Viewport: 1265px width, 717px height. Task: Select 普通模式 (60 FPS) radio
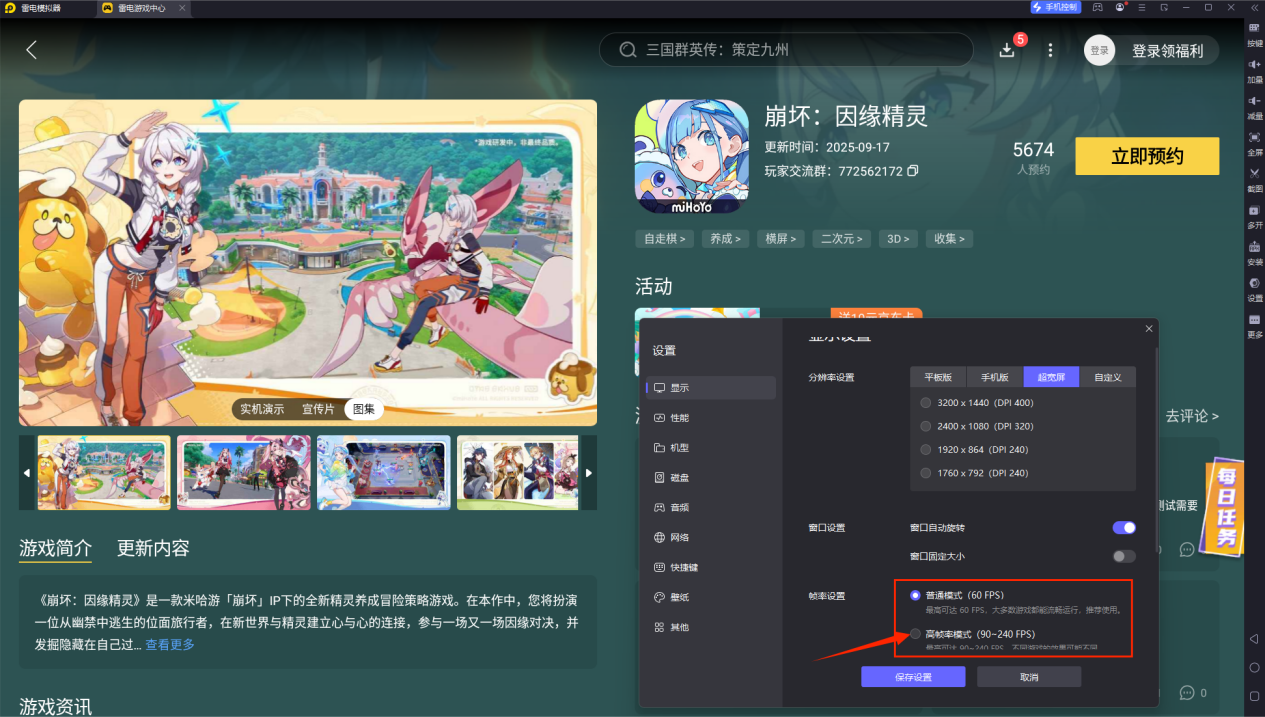(915, 595)
